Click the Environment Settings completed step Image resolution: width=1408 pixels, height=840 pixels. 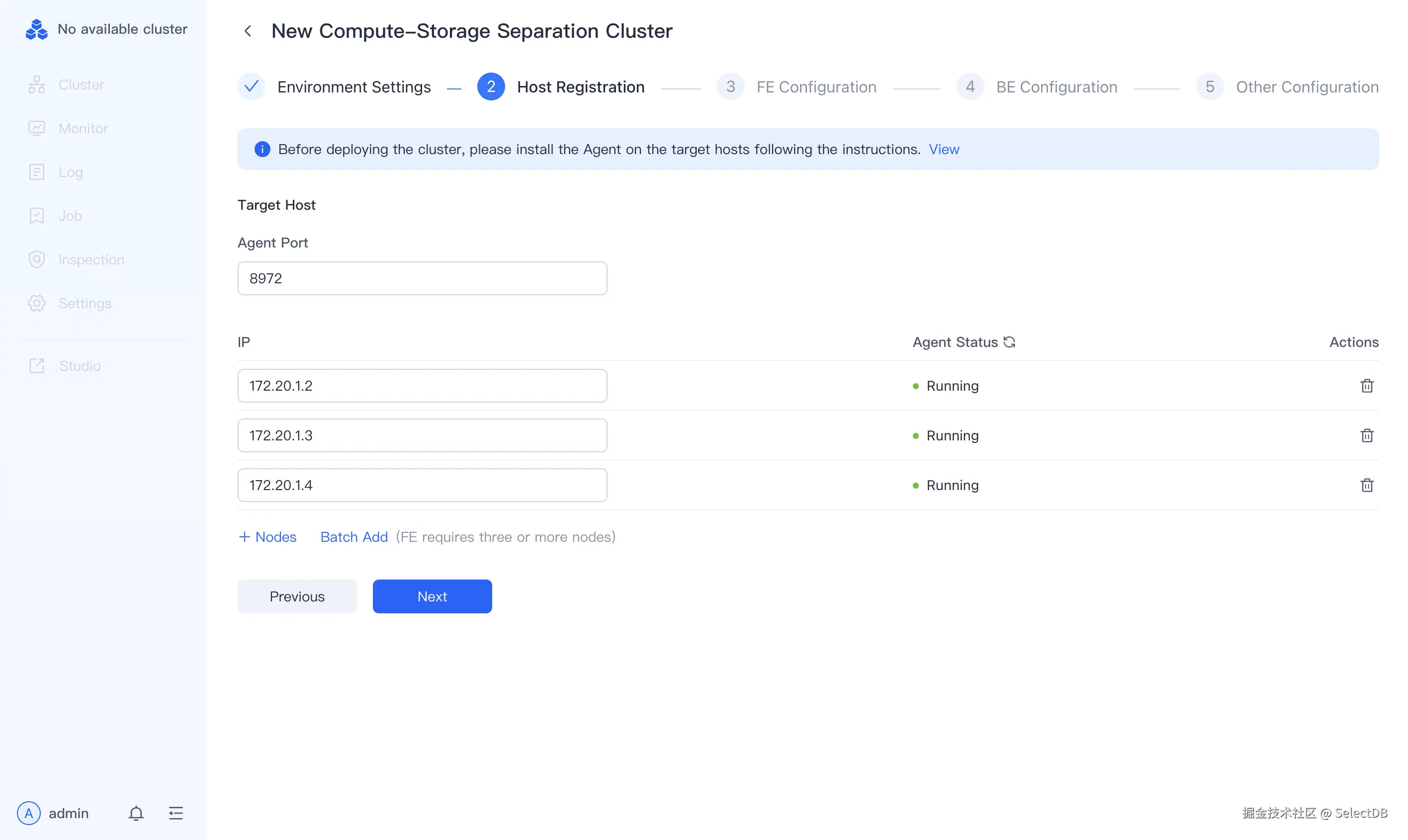[353, 87]
